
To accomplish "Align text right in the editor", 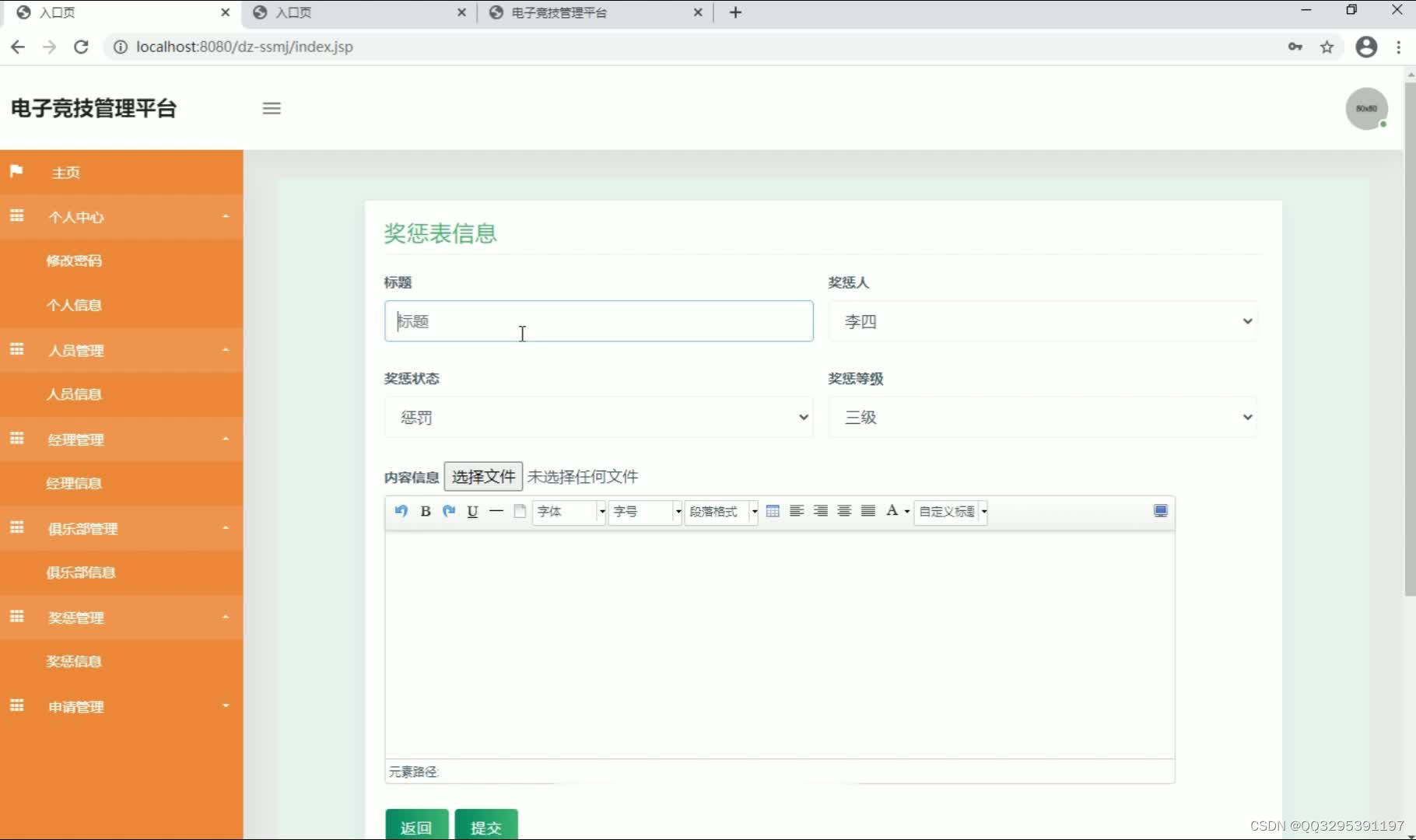I will point(821,511).
